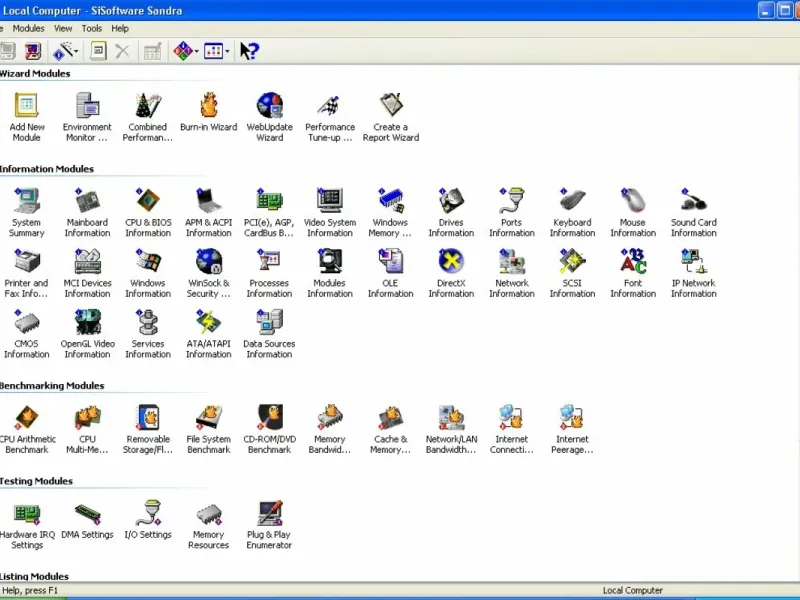Expand the wizard wand toolbar dropdown

(x=76, y=51)
